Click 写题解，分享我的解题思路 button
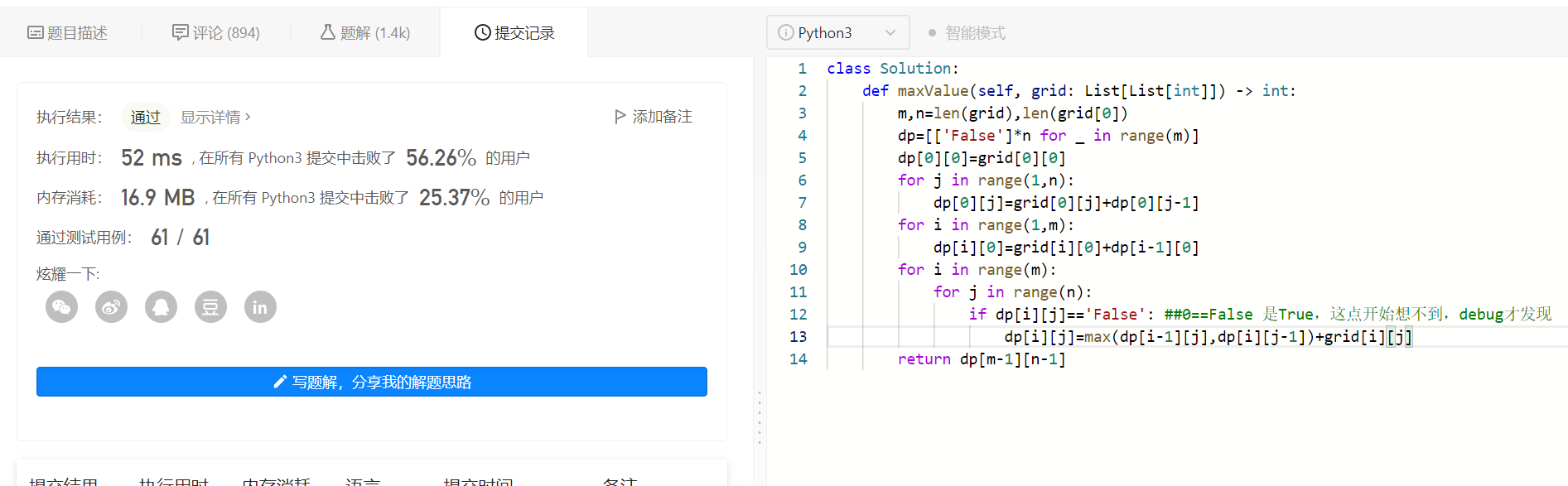1568x486 pixels. click(372, 382)
